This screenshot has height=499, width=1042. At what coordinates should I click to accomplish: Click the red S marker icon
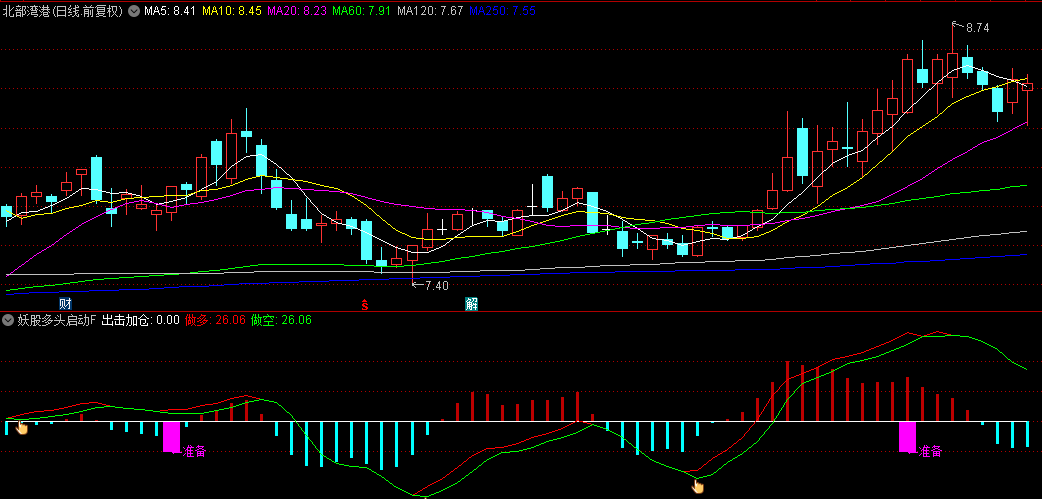364,305
